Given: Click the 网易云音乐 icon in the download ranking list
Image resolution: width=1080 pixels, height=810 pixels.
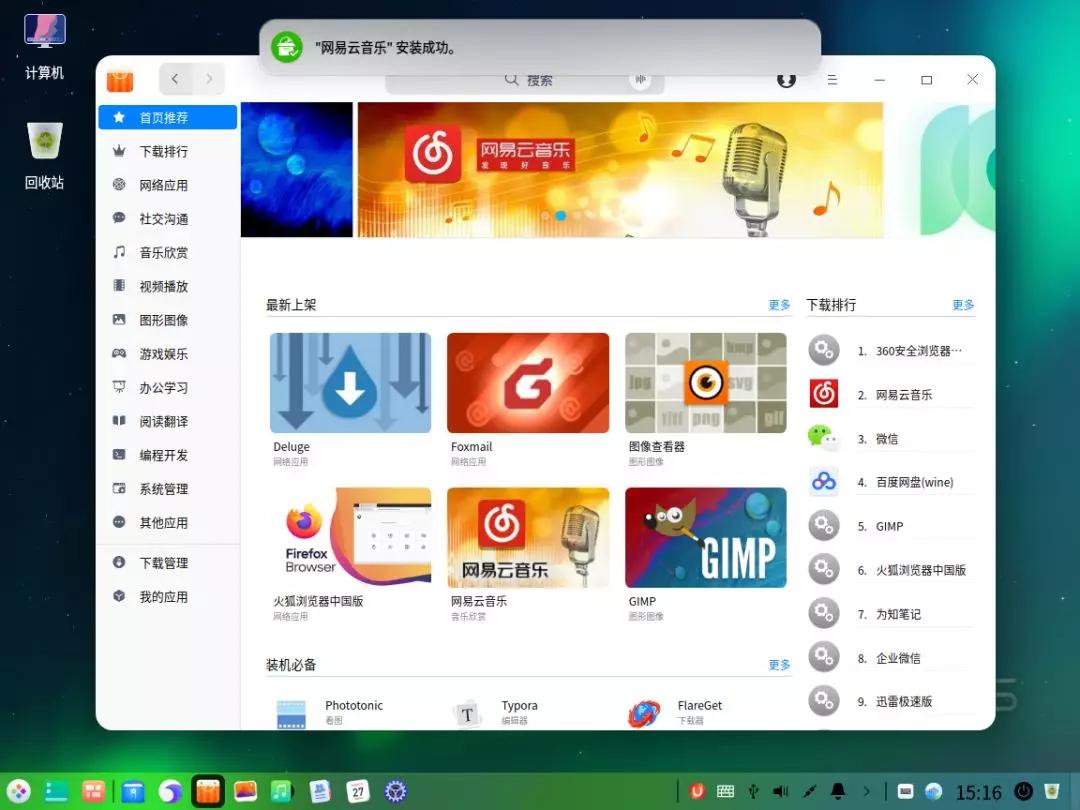Looking at the screenshot, I should (x=823, y=394).
